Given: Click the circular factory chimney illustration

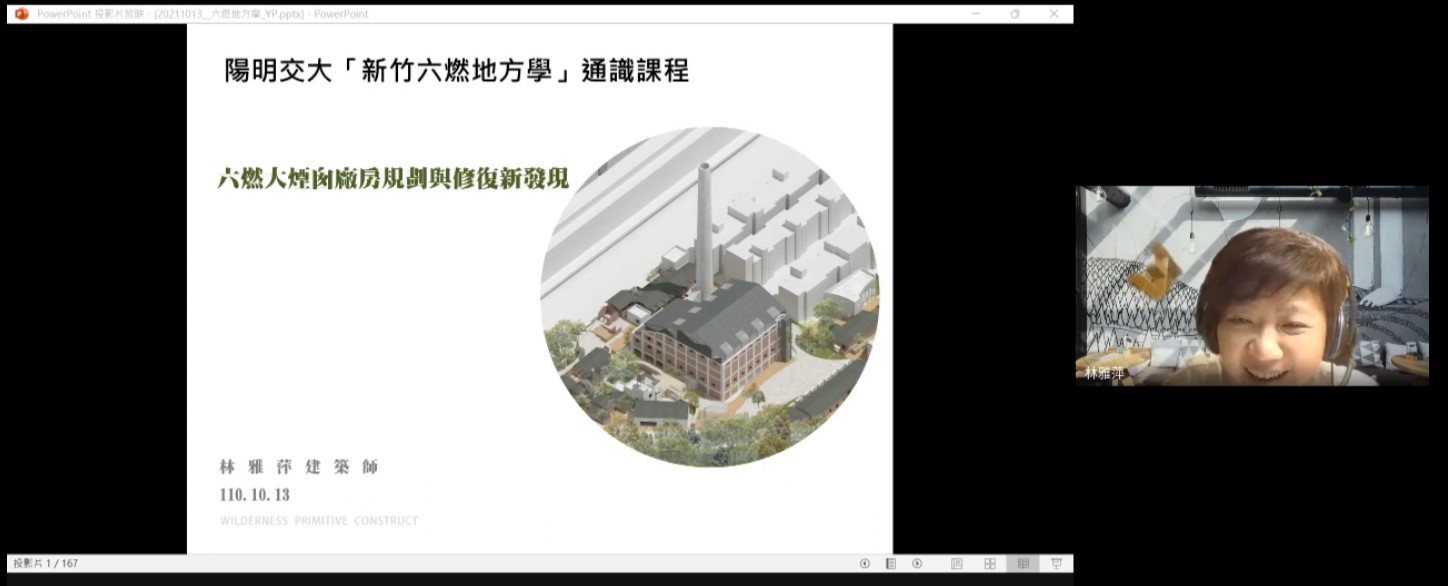Looking at the screenshot, I should (710, 297).
